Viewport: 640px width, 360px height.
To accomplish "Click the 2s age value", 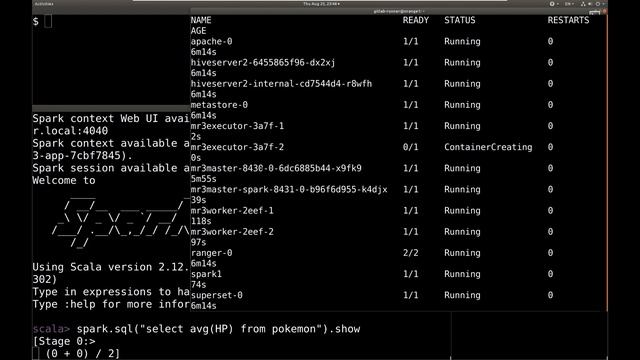I will point(196,137).
